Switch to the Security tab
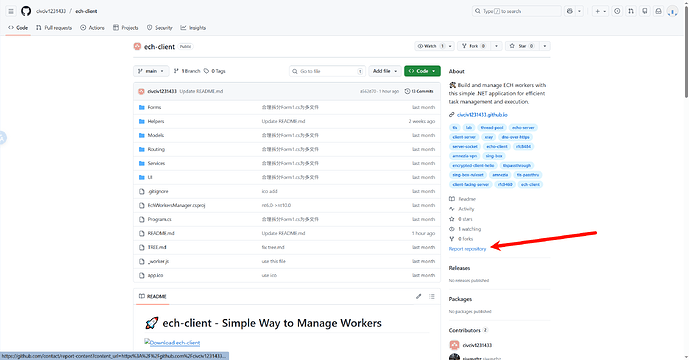The image size is (689, 360). 160,28
